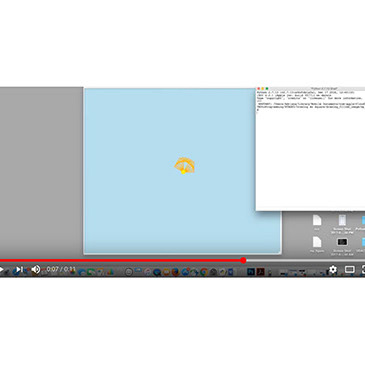Enter fullscreen mode
Screen dimensions: 365x365
tap(363, 269)
